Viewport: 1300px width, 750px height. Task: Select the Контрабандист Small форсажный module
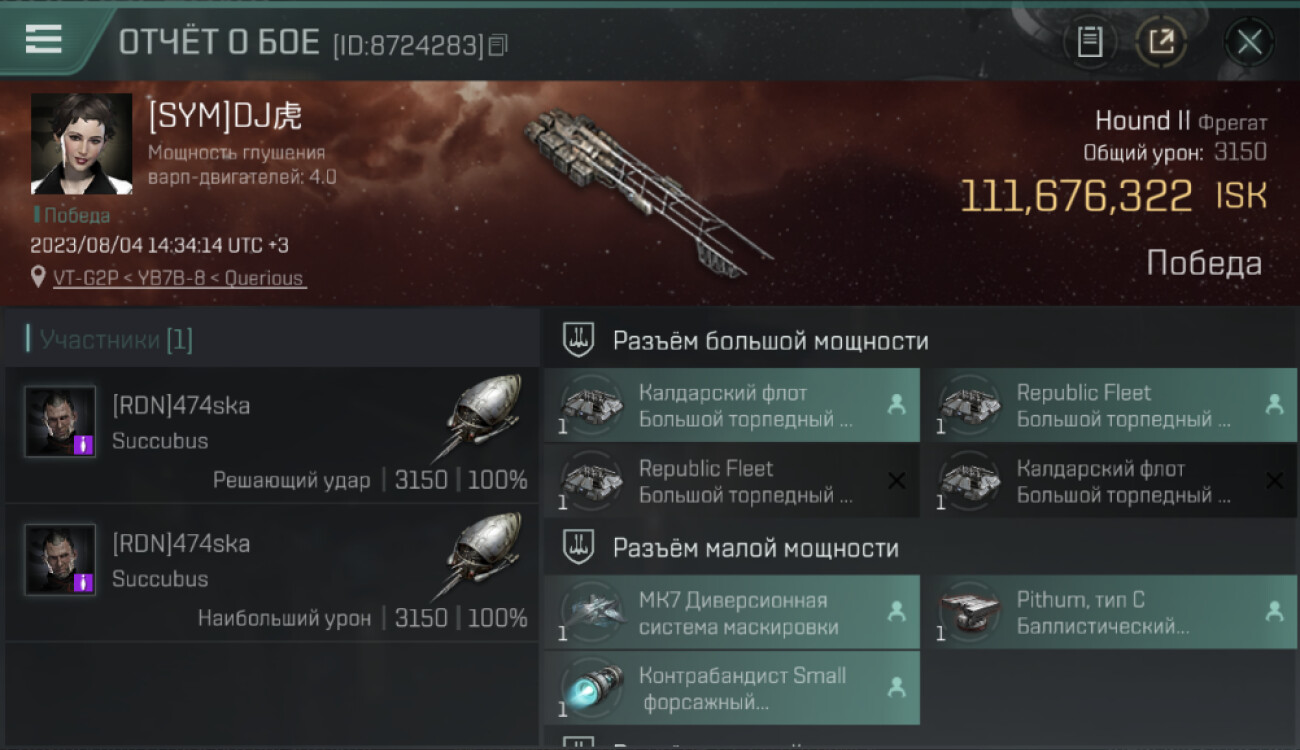click(x=732, y=688)
